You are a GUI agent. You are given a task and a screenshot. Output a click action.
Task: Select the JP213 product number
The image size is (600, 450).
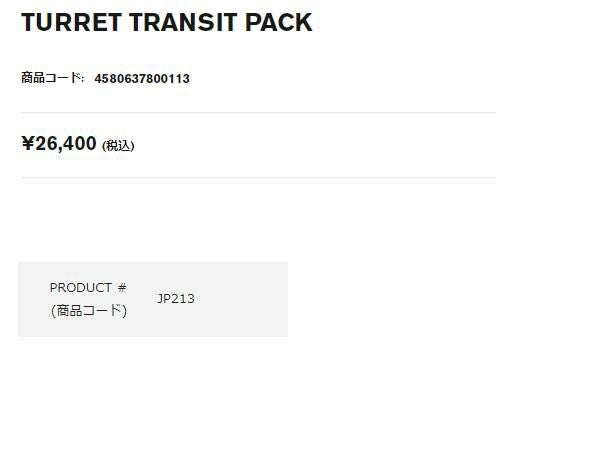pos(176,299)
